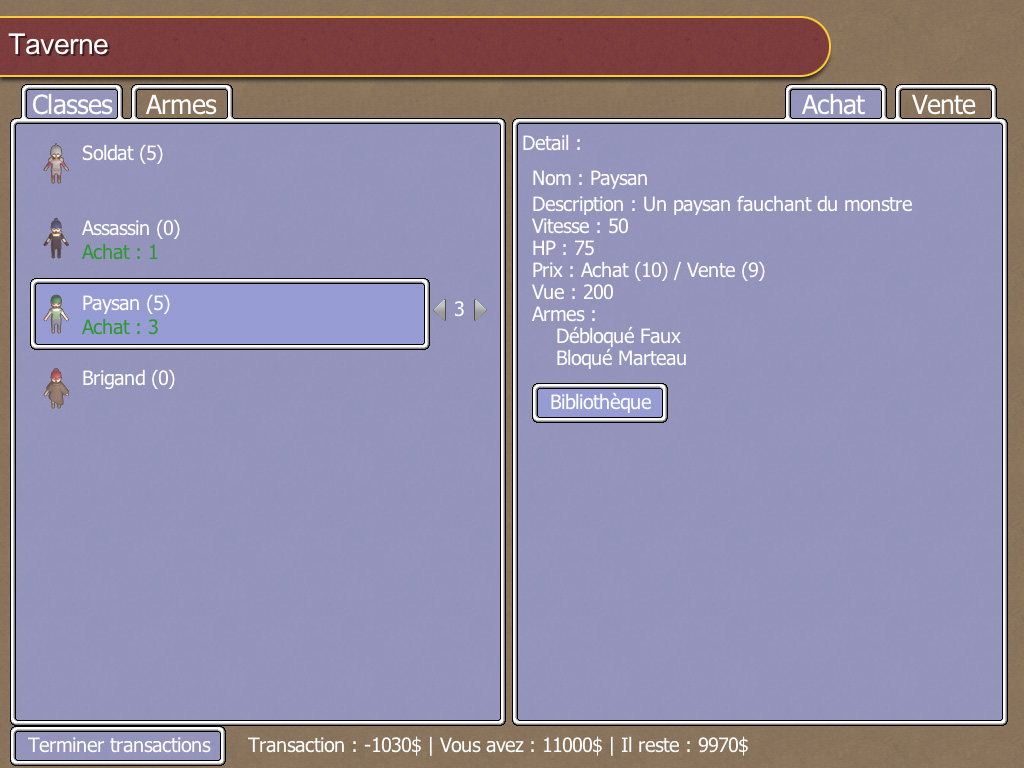Select the Soldat (5) list entry
Viewport: 1024px width, 768px height.
click(122, 153)
